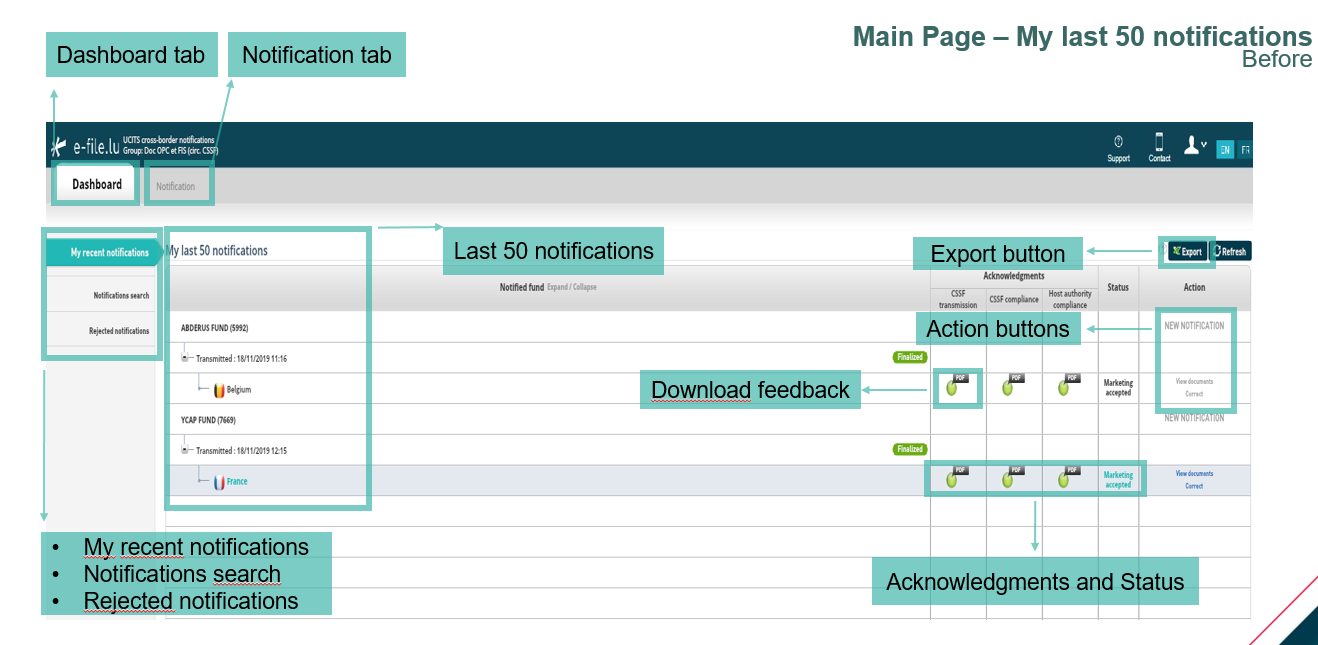The height and width of the screenshot is (645, 1318).
Task: Click the Notified fund column header
Action: pos(522,287)
